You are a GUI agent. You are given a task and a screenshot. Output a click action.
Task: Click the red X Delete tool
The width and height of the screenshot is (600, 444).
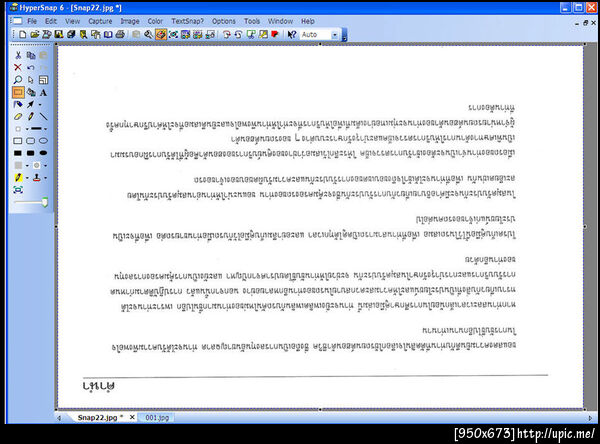(18, 68)
